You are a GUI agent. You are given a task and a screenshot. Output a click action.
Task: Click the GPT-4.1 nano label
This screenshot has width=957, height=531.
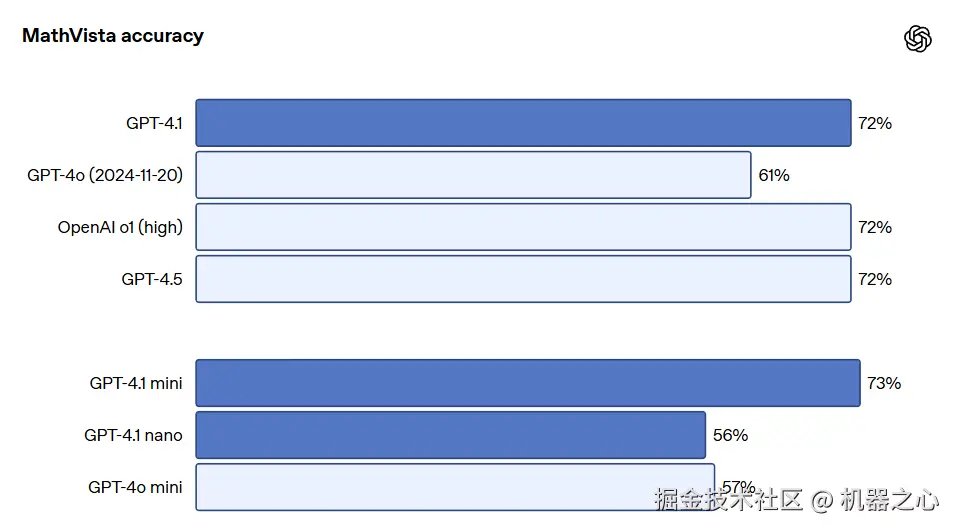(134, 435)
